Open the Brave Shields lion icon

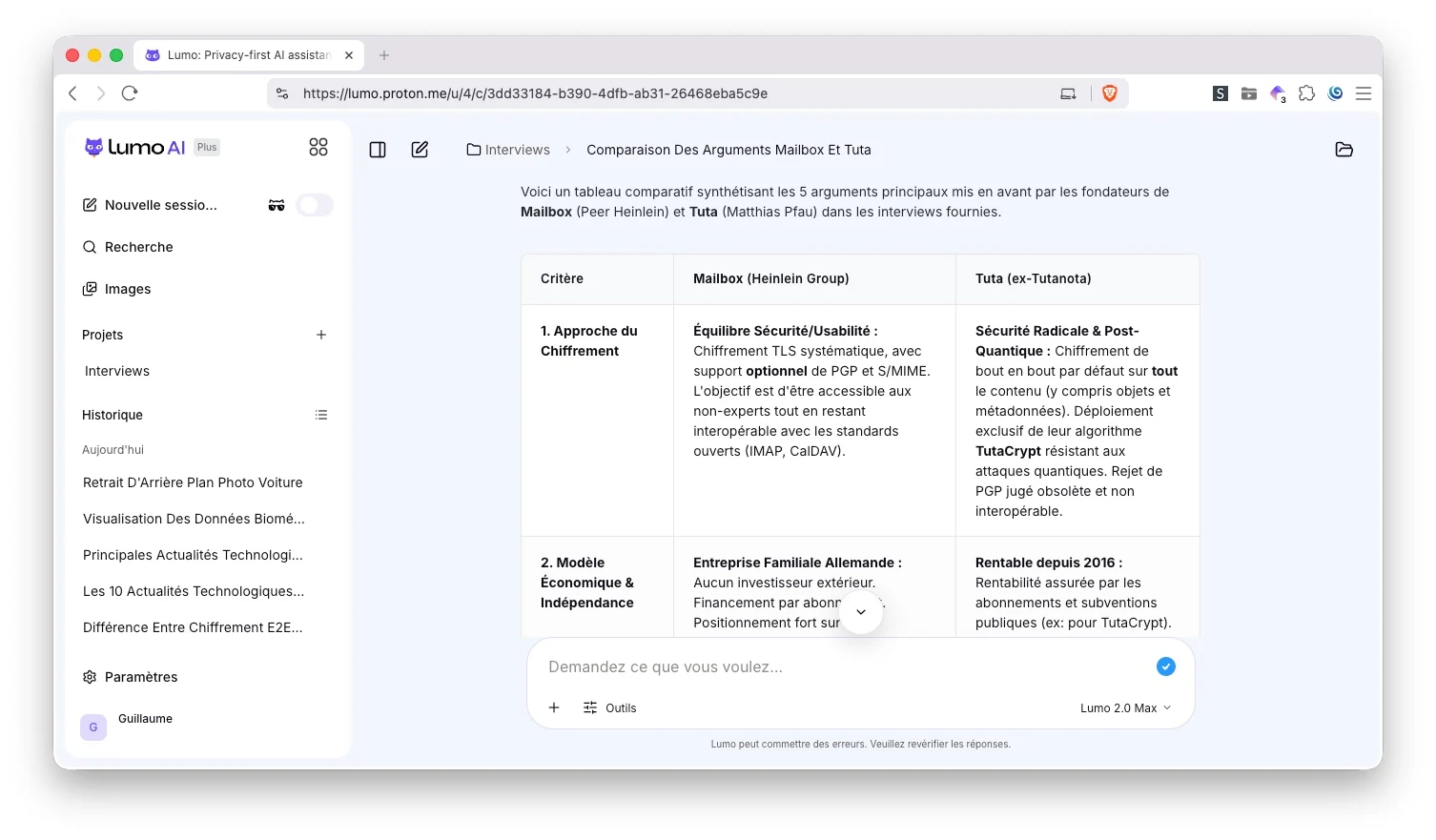pos(1110,93)
